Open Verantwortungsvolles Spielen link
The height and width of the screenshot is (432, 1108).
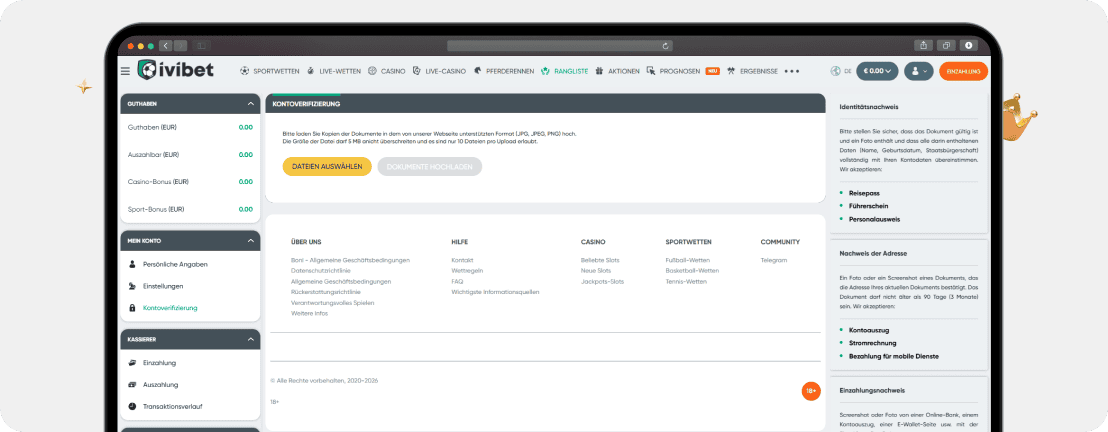tap(332, 303)
